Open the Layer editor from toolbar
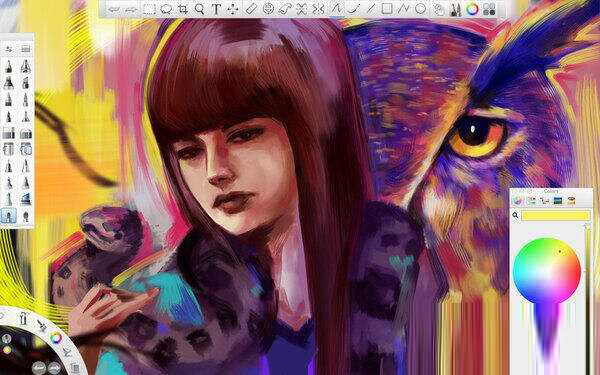The image size is (600, 375). pos(439,9)
